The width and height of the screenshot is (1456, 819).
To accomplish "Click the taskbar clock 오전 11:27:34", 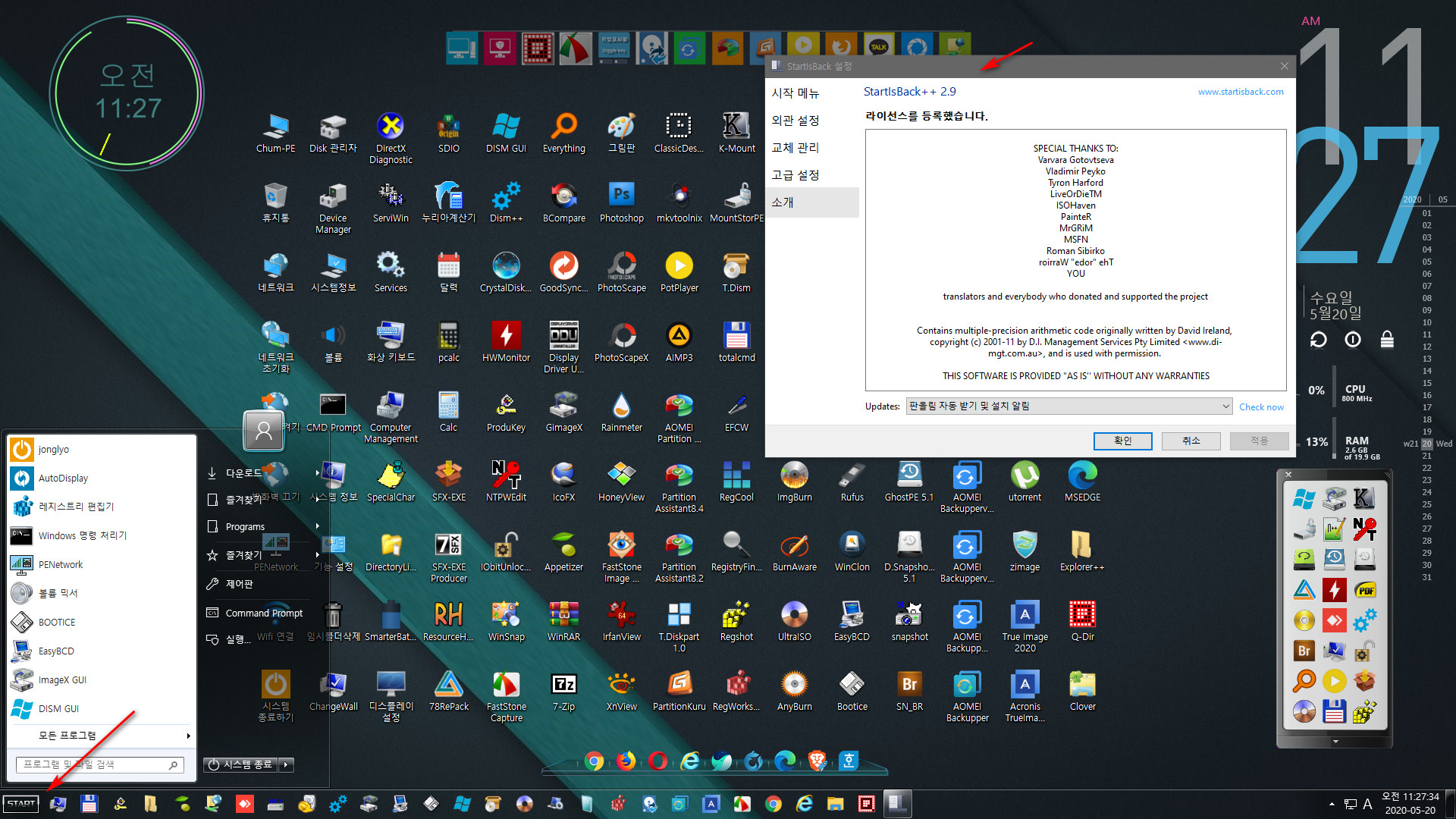I will [x=1410, y=804].
